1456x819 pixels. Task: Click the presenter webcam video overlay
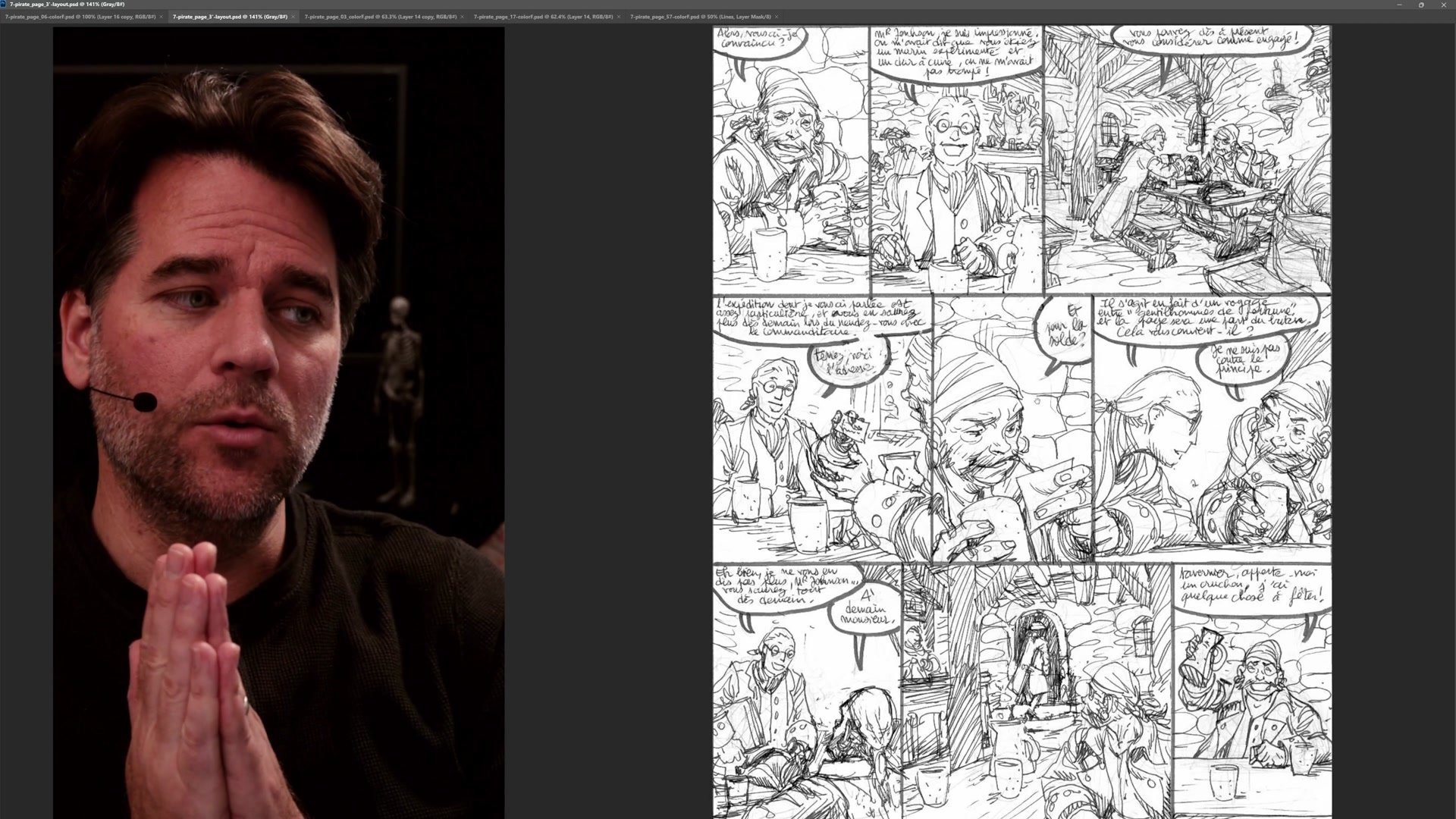coord(278,423)
